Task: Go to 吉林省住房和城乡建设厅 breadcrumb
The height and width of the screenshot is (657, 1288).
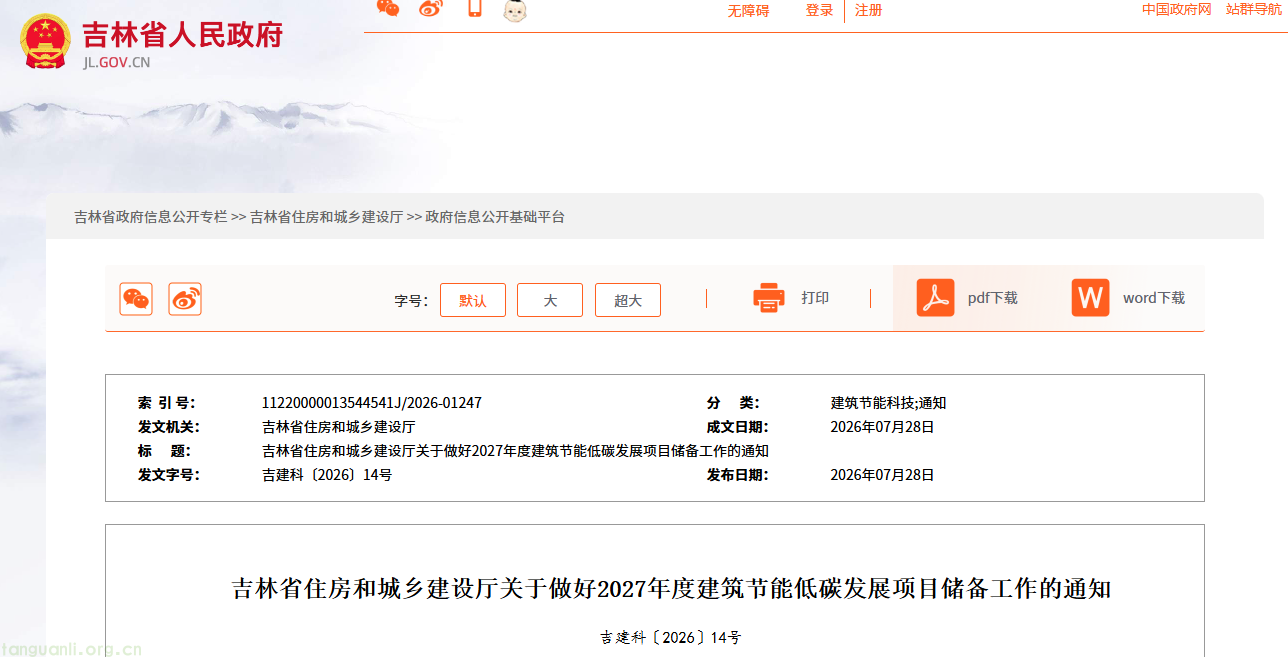Action: click(326, 217)
